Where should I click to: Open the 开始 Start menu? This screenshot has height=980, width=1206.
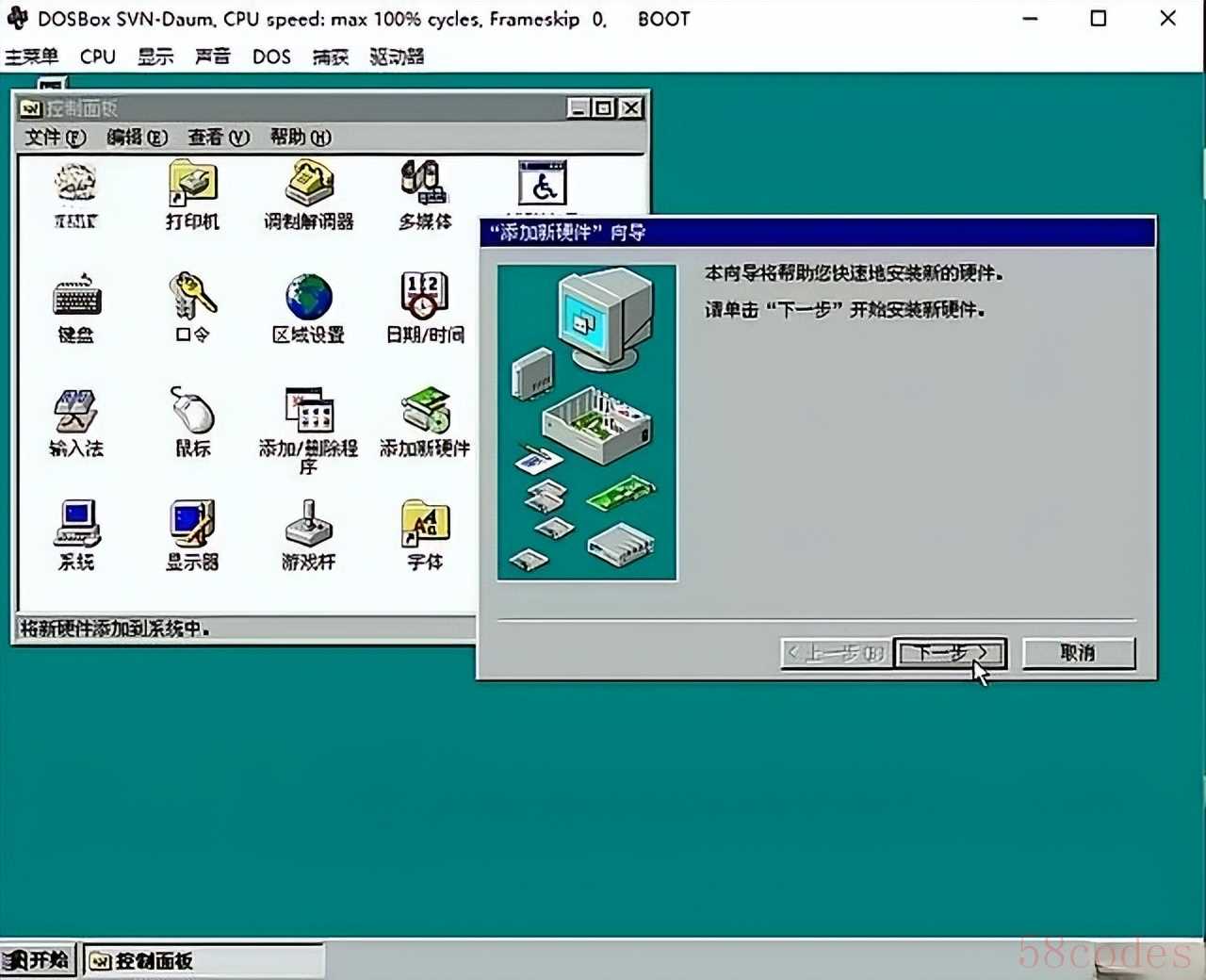click(x=38, y=960)
